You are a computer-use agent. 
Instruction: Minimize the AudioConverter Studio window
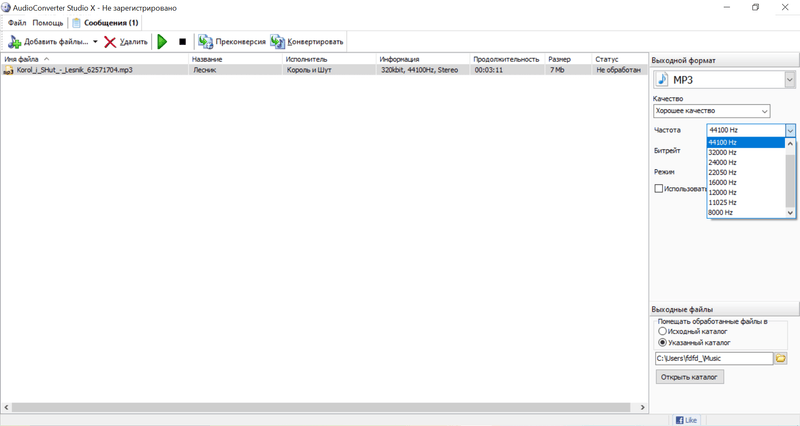727,8
